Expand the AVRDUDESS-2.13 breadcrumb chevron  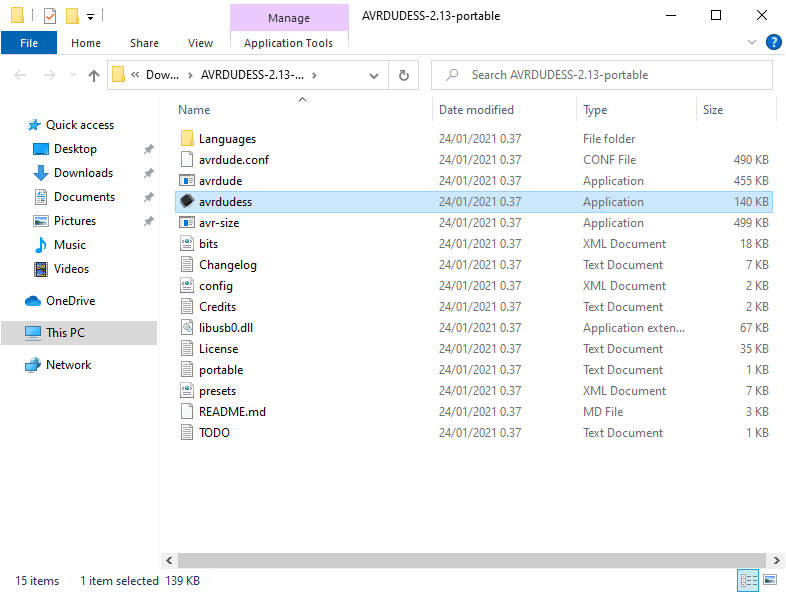314,75
